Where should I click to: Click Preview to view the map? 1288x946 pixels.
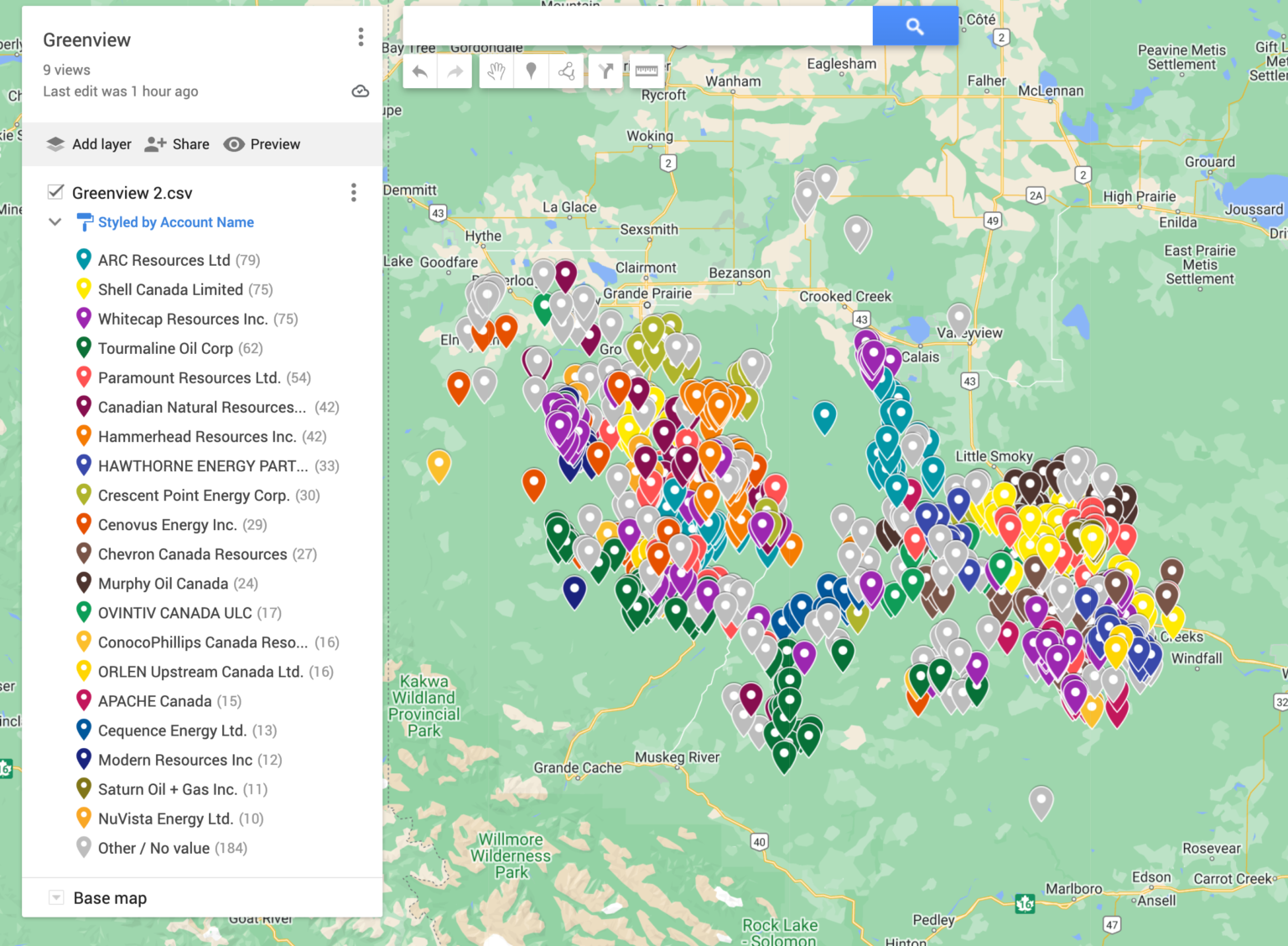tap(262, 143)
